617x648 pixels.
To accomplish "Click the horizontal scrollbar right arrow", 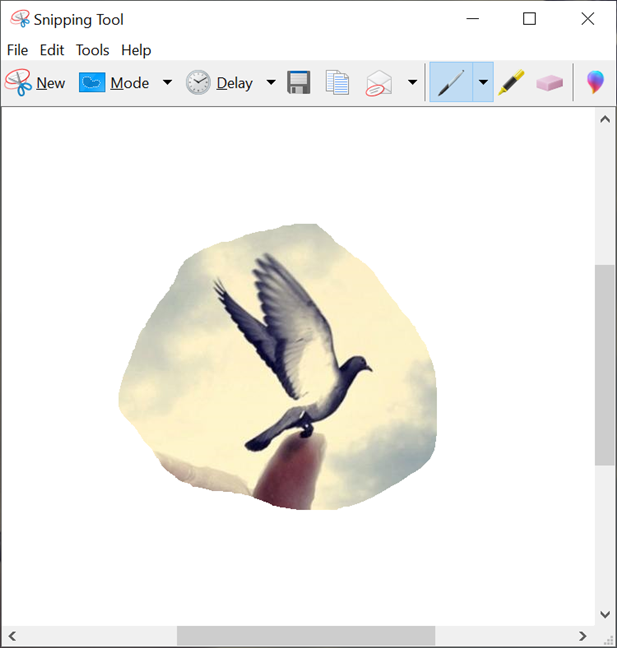I will [x=582, y=636].
